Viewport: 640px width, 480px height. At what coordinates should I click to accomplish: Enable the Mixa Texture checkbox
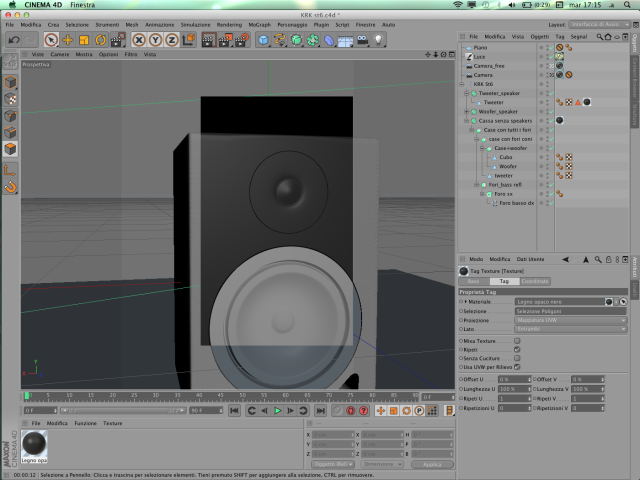coord(517,341)
